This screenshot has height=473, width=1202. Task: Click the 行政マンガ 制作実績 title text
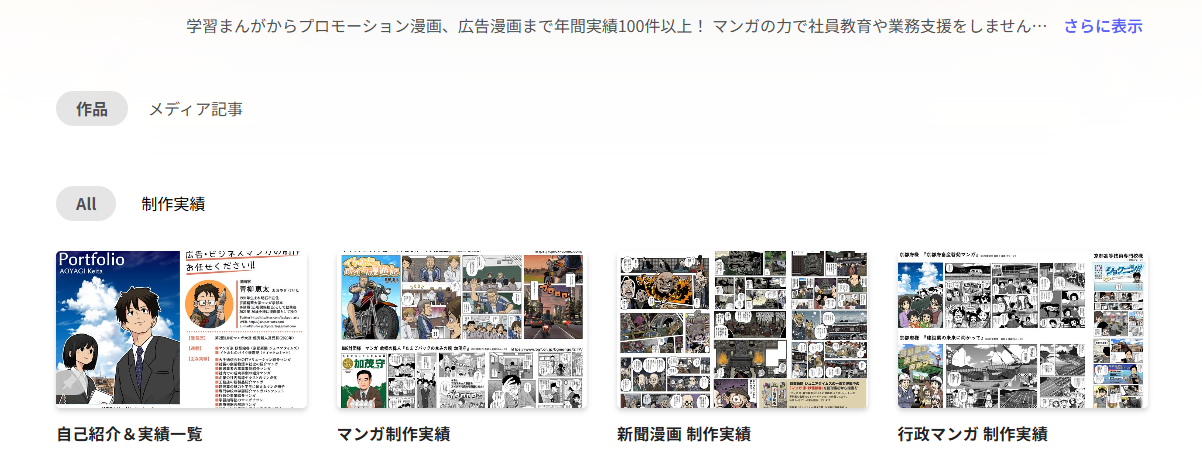972,434
